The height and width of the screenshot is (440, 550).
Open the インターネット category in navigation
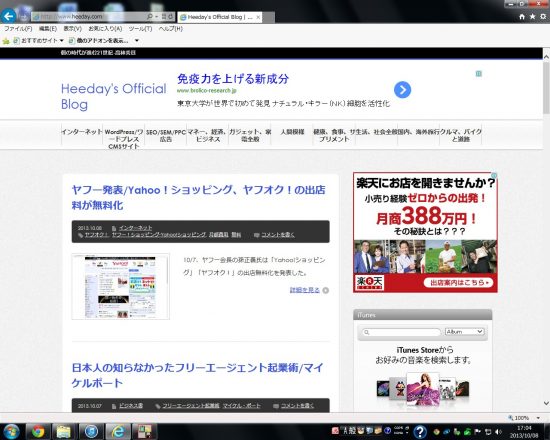tap(82, 132)
